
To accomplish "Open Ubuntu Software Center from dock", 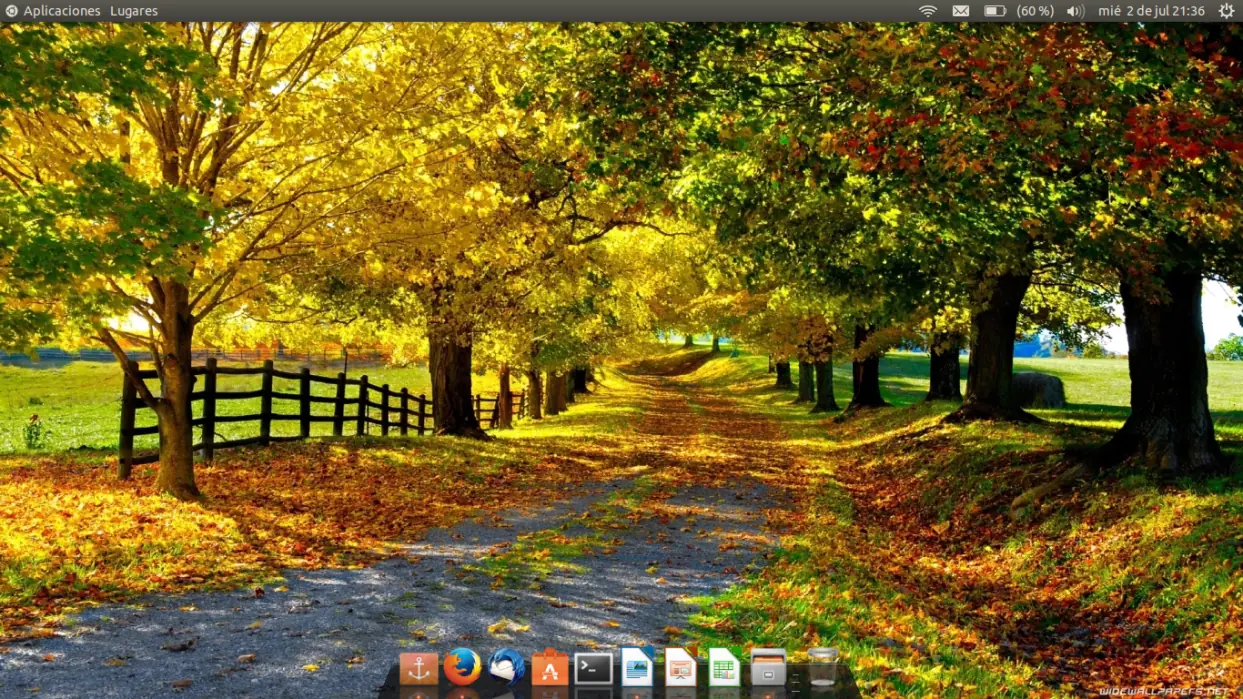I will 550,667.
